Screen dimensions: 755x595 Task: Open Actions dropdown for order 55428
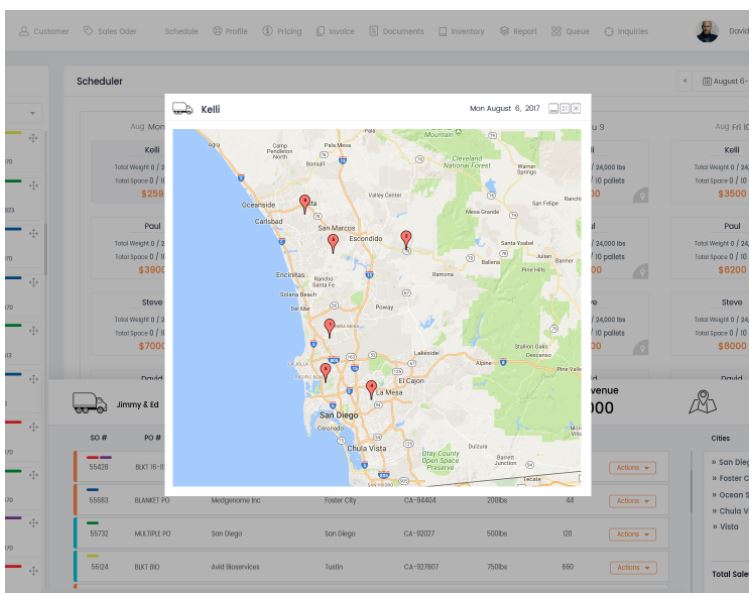pyautogui.click(x=632, y=468)
